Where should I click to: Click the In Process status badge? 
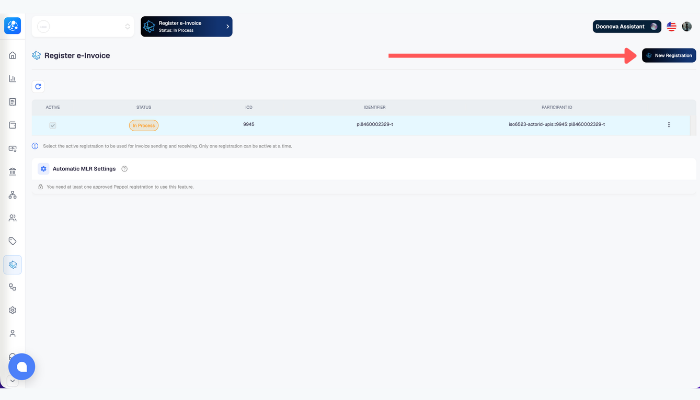144,125
